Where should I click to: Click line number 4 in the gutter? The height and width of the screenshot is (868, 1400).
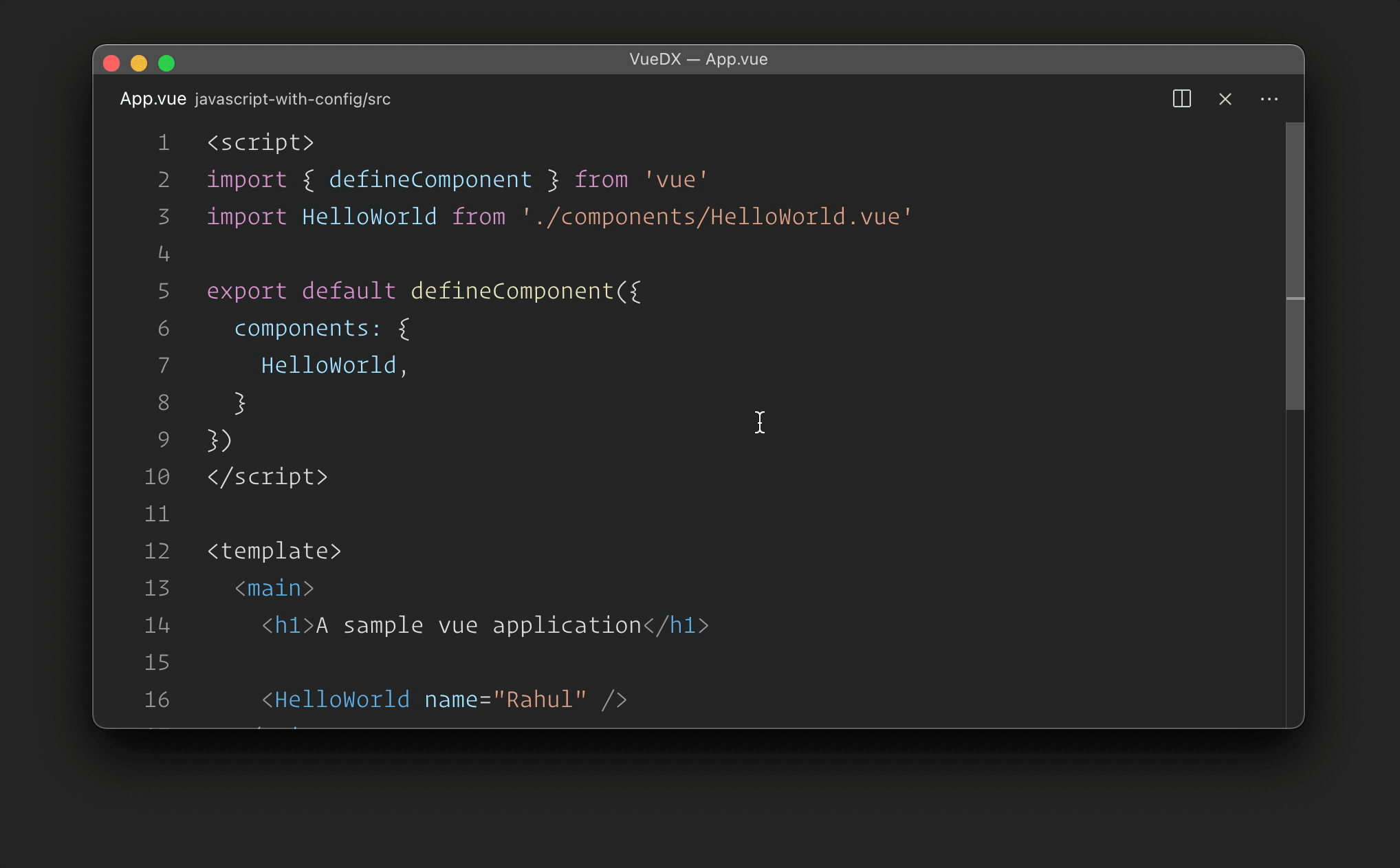point(164,254)
